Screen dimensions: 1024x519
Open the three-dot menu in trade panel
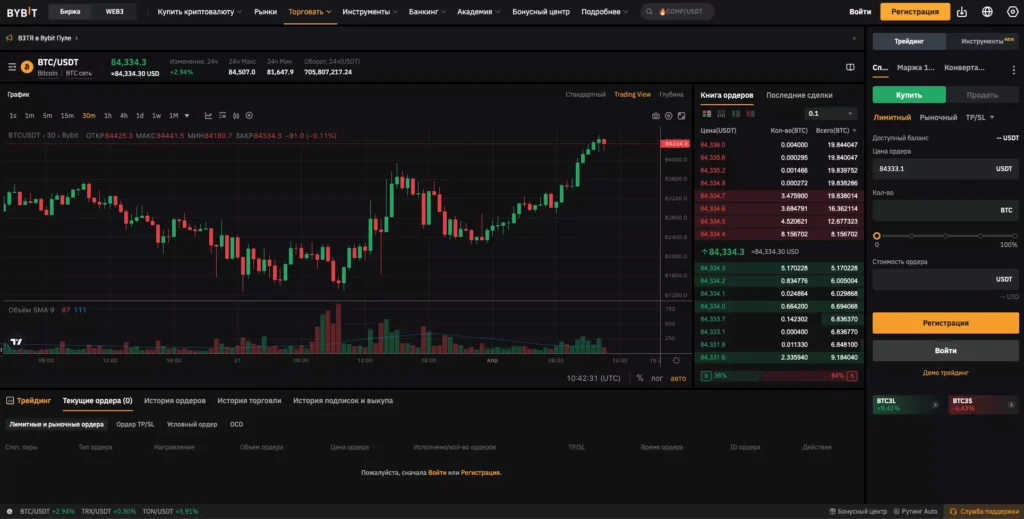[1014, 69]
